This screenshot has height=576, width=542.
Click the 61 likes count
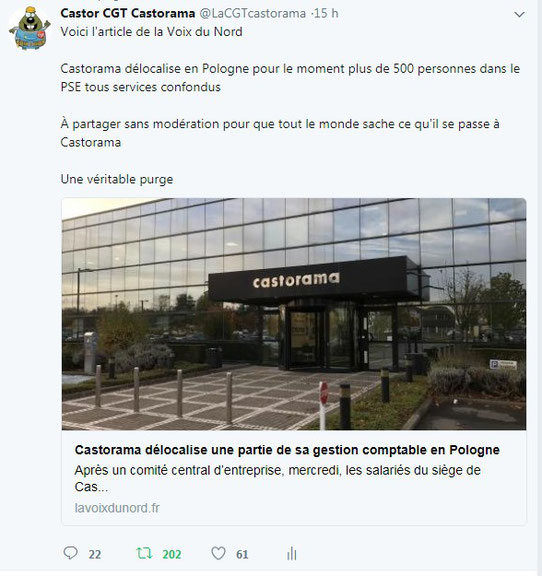pos(242,554)
